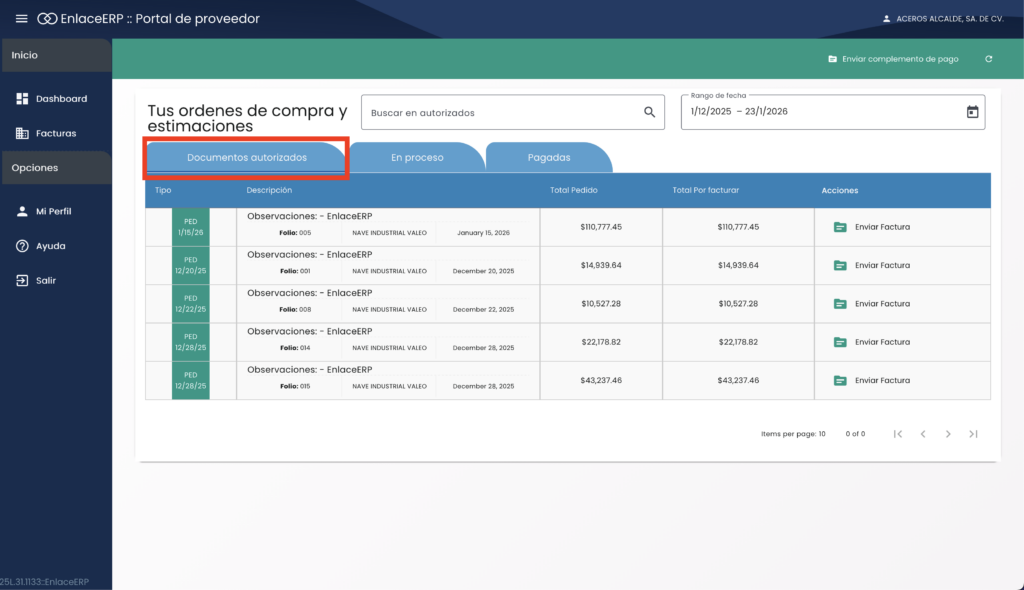Screen dimensions: 1024x590
Task: Click the Rango de fecha field
Action: coord(833,112)
